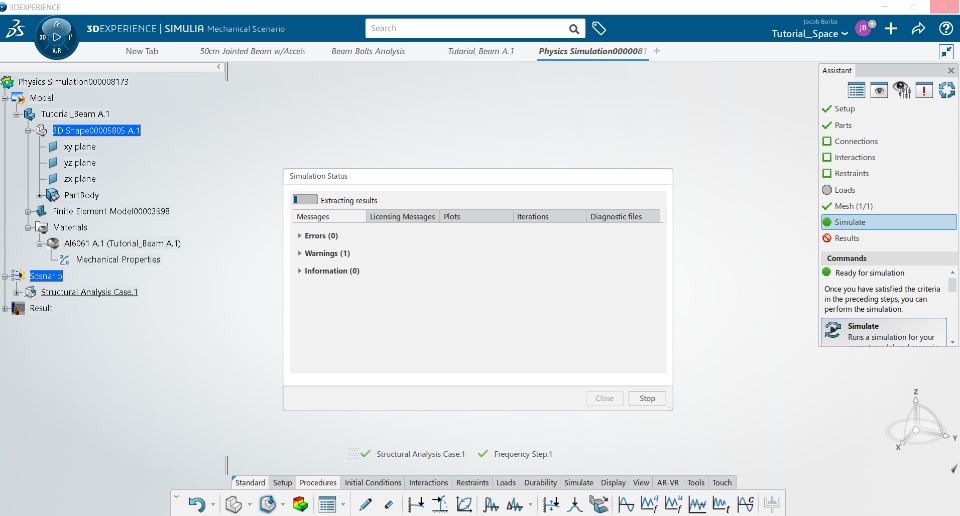Click the compass play button

tap(56, 37)
